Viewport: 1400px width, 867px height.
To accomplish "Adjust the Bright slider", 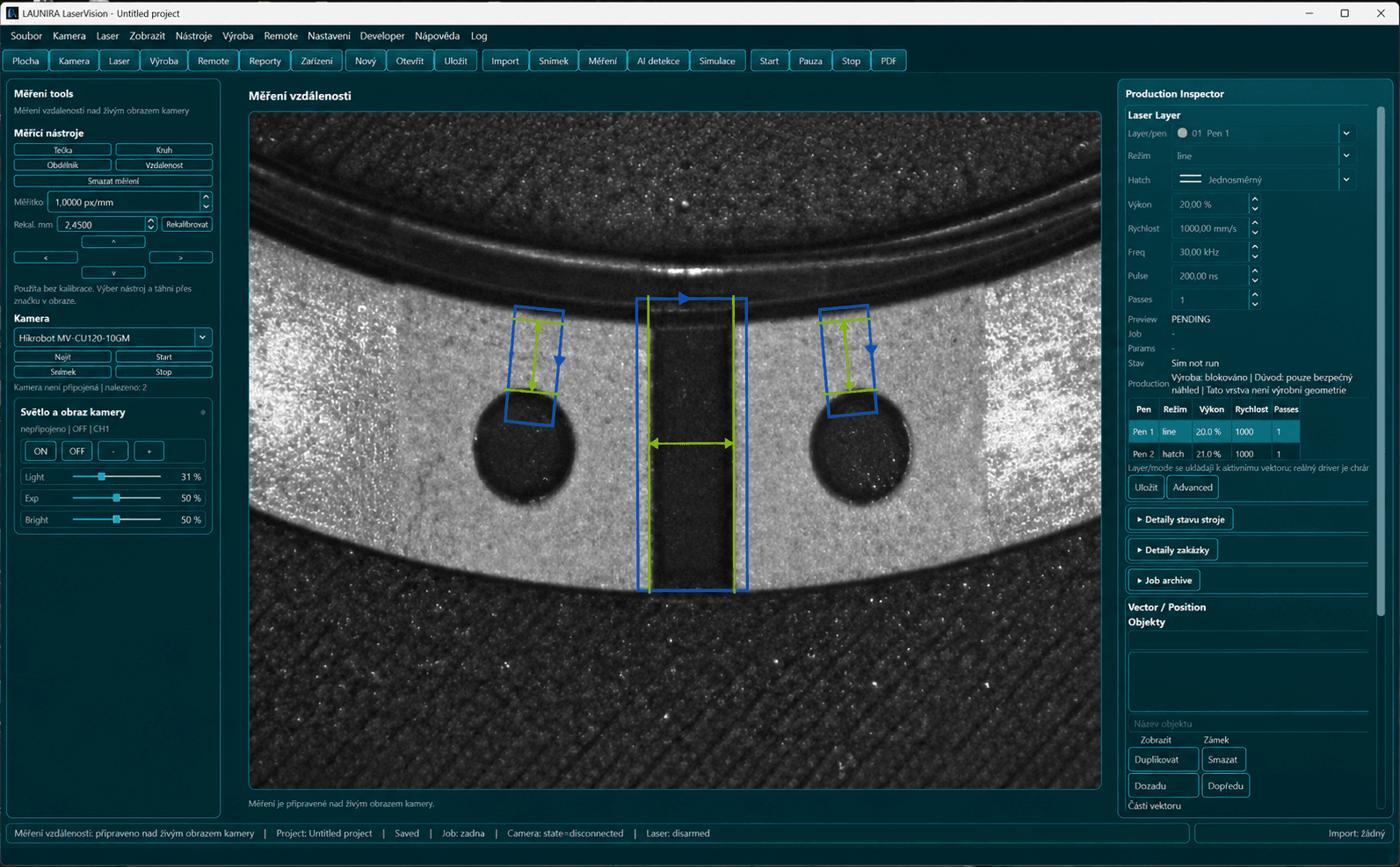I will pos(117,520).
